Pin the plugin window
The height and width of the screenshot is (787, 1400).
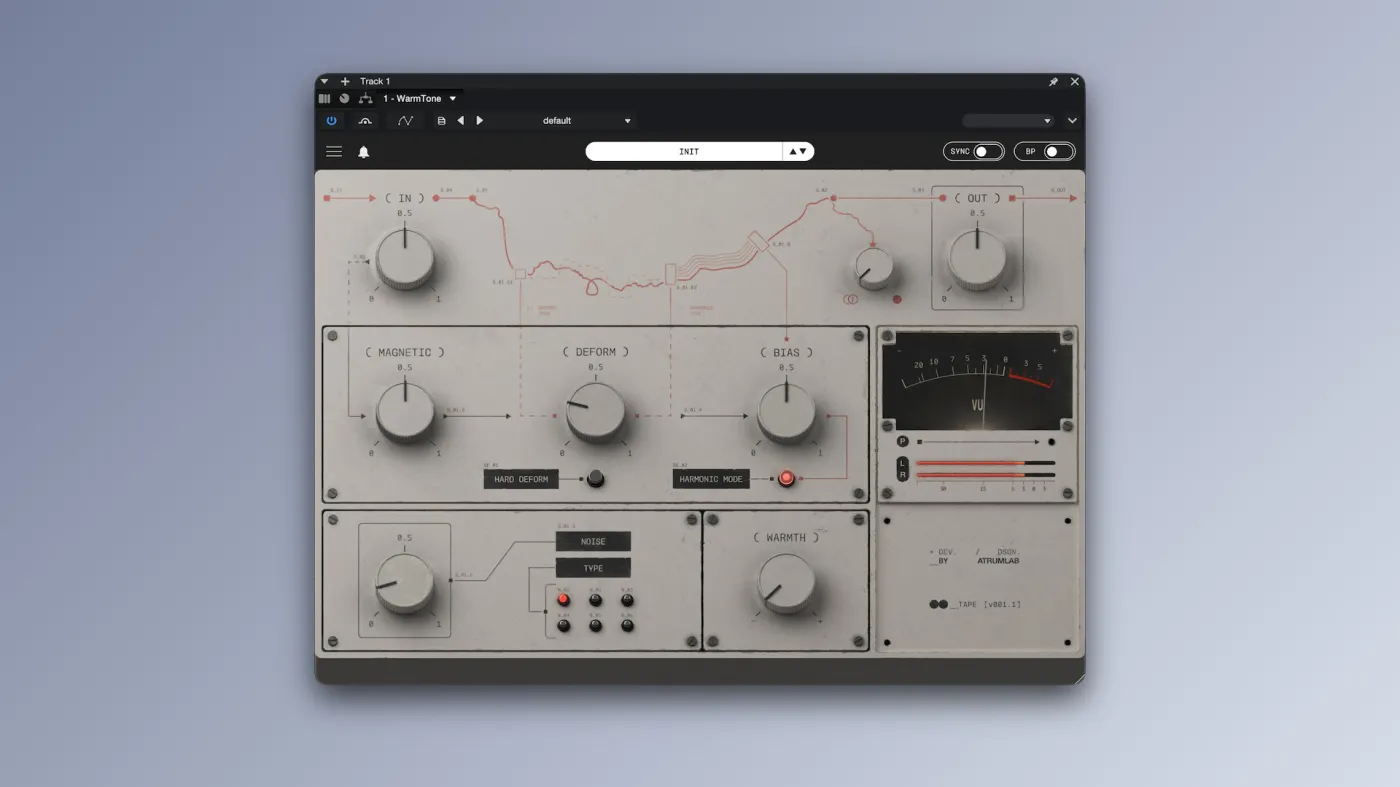pos(1053,82)
